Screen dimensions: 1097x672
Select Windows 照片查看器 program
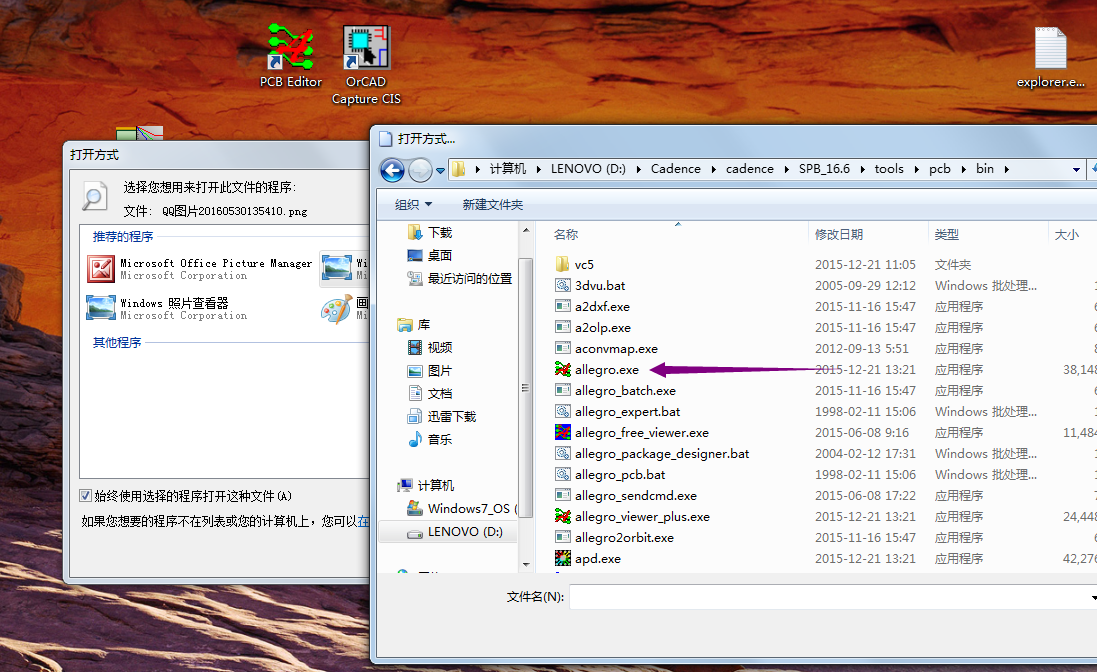[167, 308]
